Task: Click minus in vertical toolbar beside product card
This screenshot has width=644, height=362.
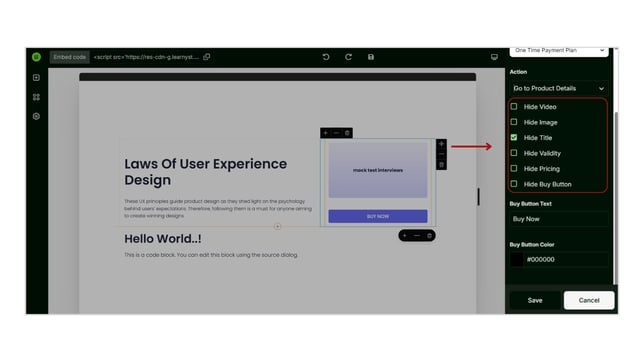Action: tap(441, 154)
